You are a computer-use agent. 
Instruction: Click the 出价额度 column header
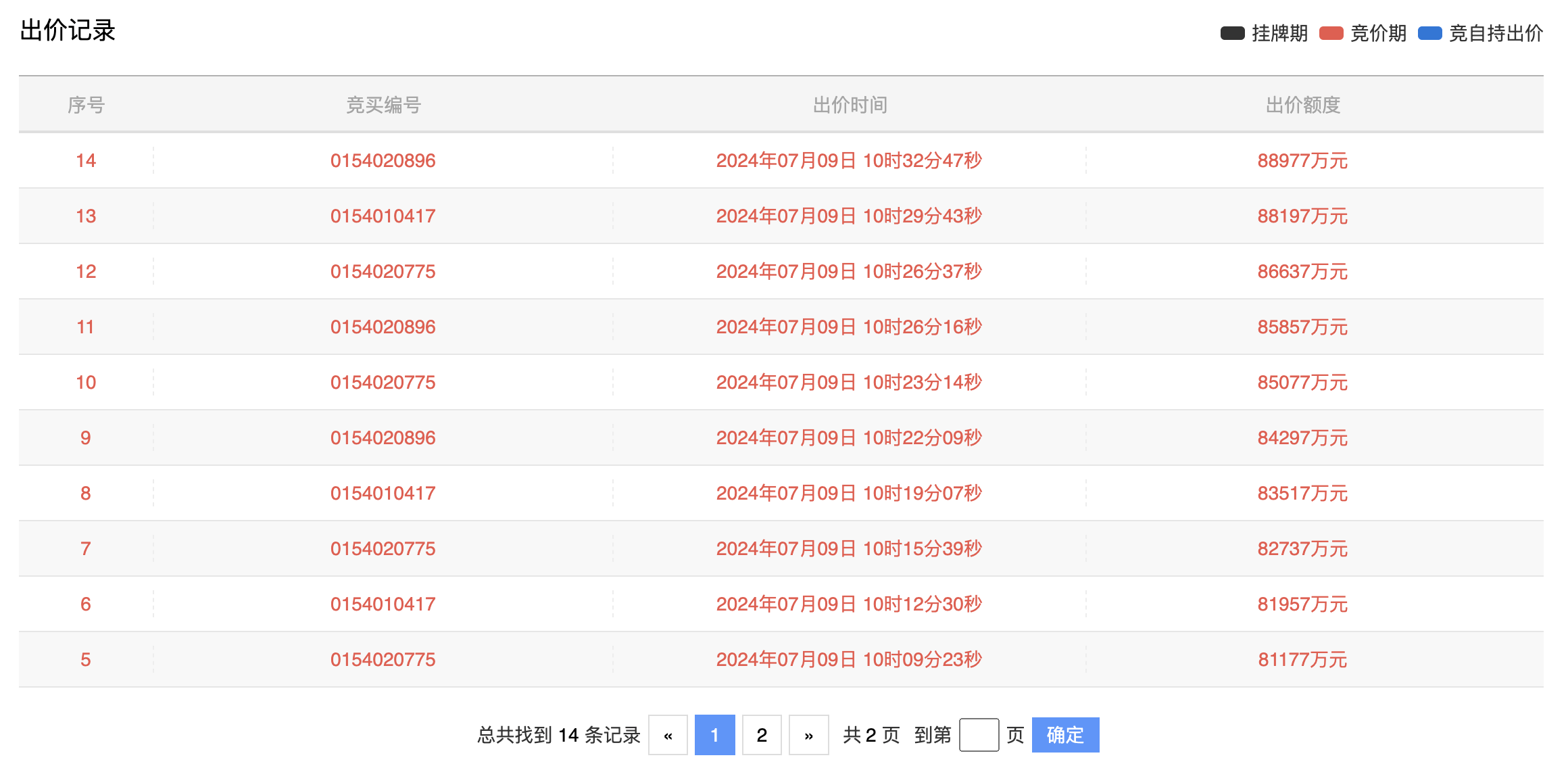click(1302, 105)
